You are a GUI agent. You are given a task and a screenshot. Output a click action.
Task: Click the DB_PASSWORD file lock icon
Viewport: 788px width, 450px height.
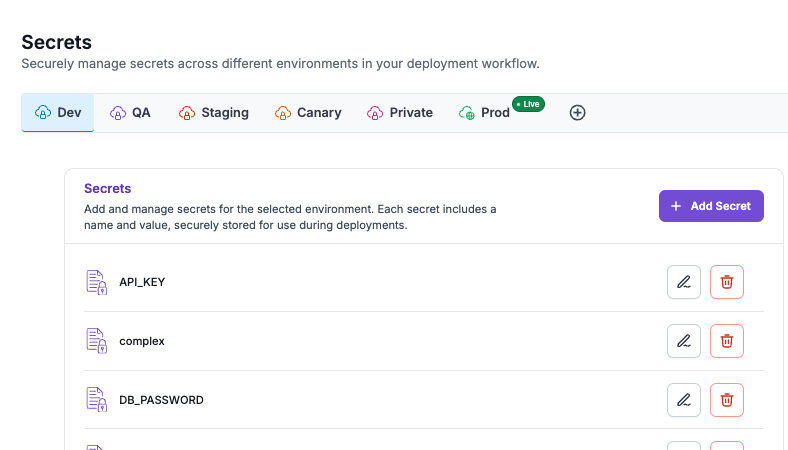point(96,400)
